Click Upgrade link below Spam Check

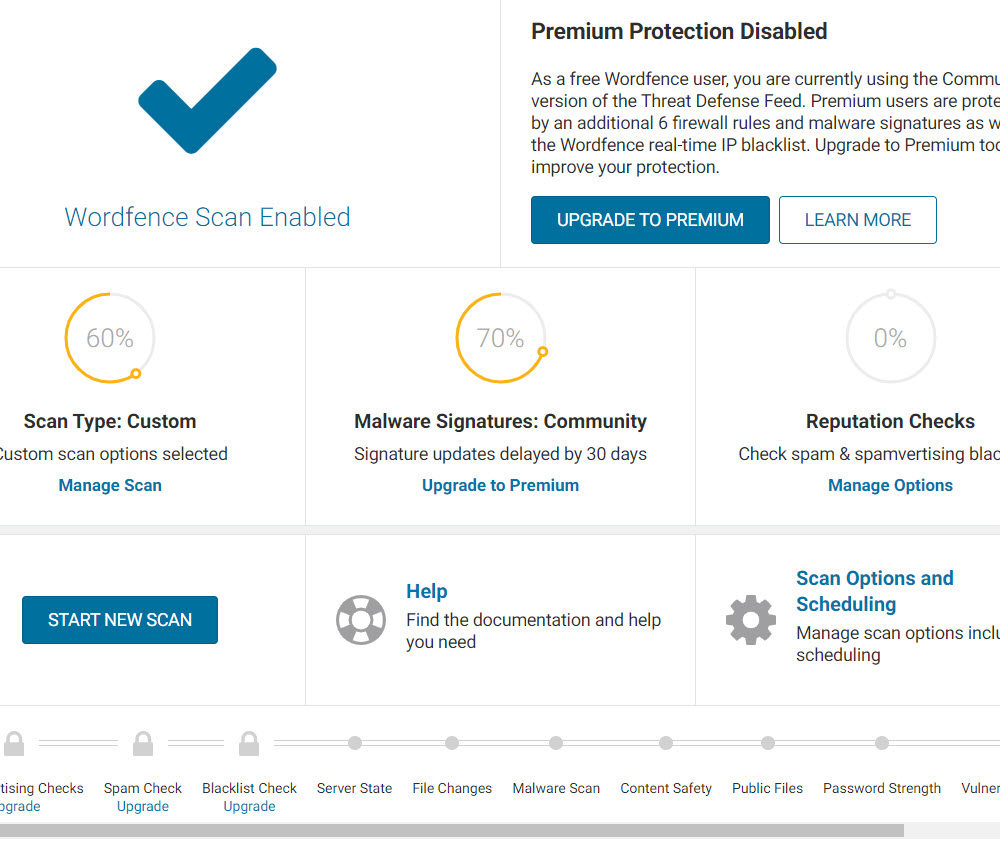143,806
